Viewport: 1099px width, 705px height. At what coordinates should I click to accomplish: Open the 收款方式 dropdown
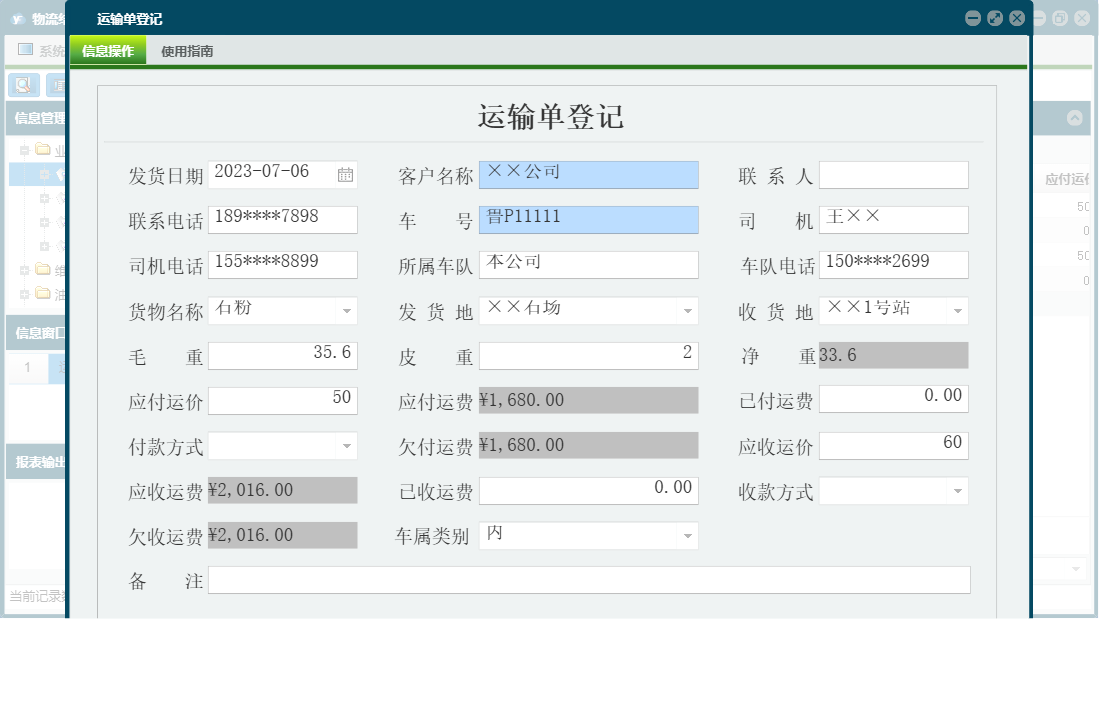pyautogui.click(x=956, y=490)
